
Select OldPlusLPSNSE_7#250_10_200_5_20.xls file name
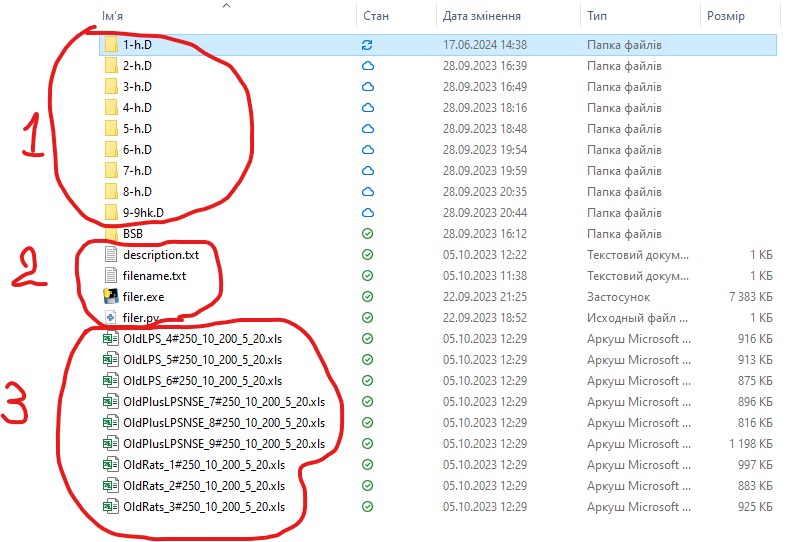(x=224, y=402)
